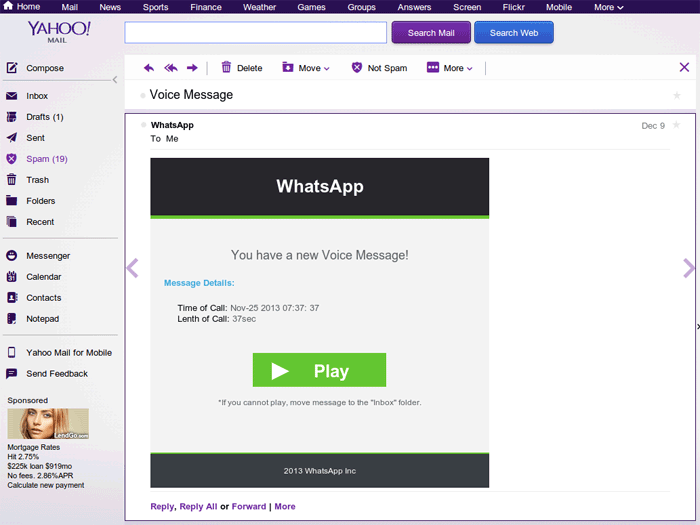
Task: Click the Search Web button
Action: pos(514,33)
